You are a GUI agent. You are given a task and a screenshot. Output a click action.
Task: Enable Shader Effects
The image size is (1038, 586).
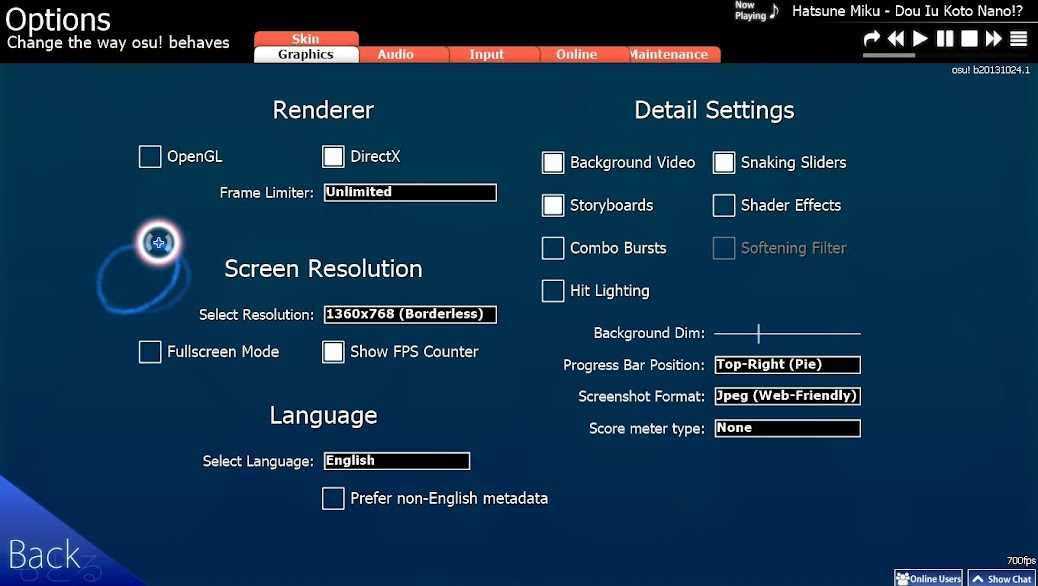724,205
